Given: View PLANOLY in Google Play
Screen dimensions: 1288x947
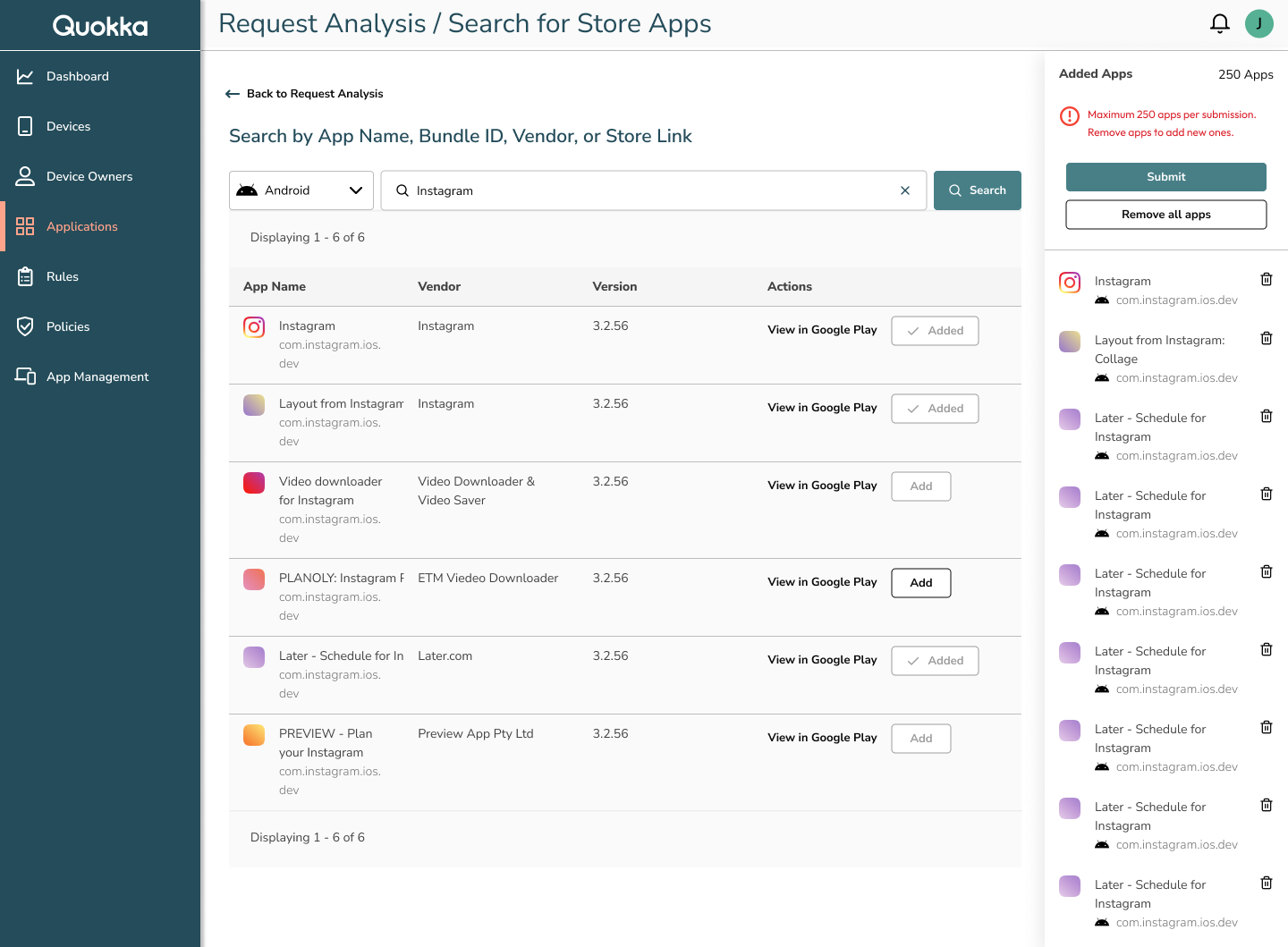Looking at the screenshot, I should coord(822,582).
